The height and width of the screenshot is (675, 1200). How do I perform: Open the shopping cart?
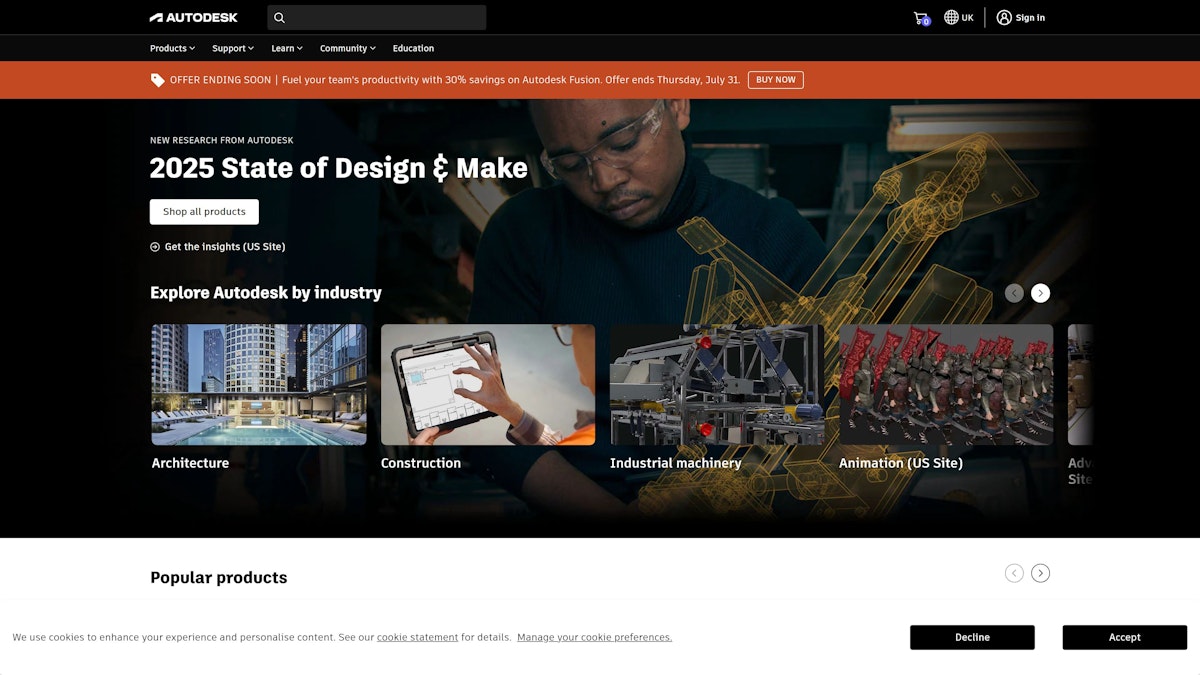point(921,18)
